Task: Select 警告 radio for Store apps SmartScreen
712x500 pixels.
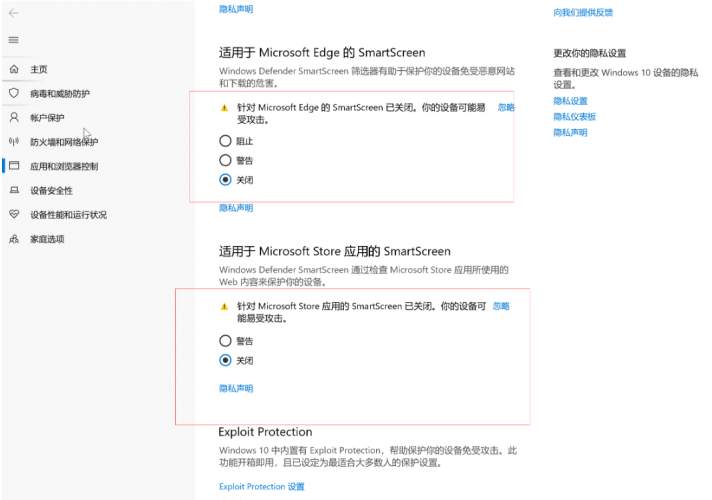Action: click(x=225, y=341)
